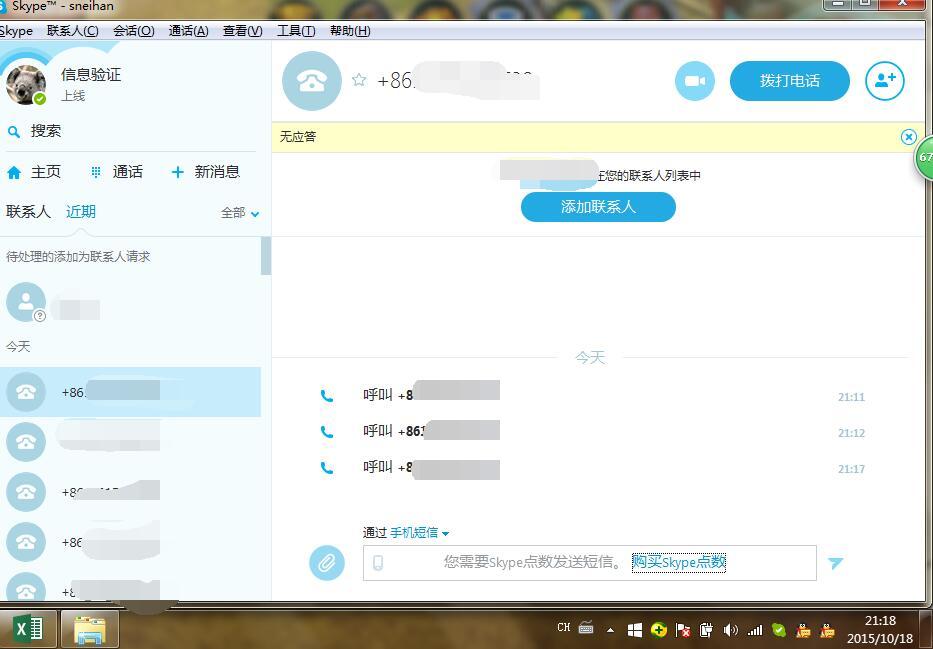Screen dimensions: 933x649
Task: Star this number as a favorite
Action: (x=359, y=80)
